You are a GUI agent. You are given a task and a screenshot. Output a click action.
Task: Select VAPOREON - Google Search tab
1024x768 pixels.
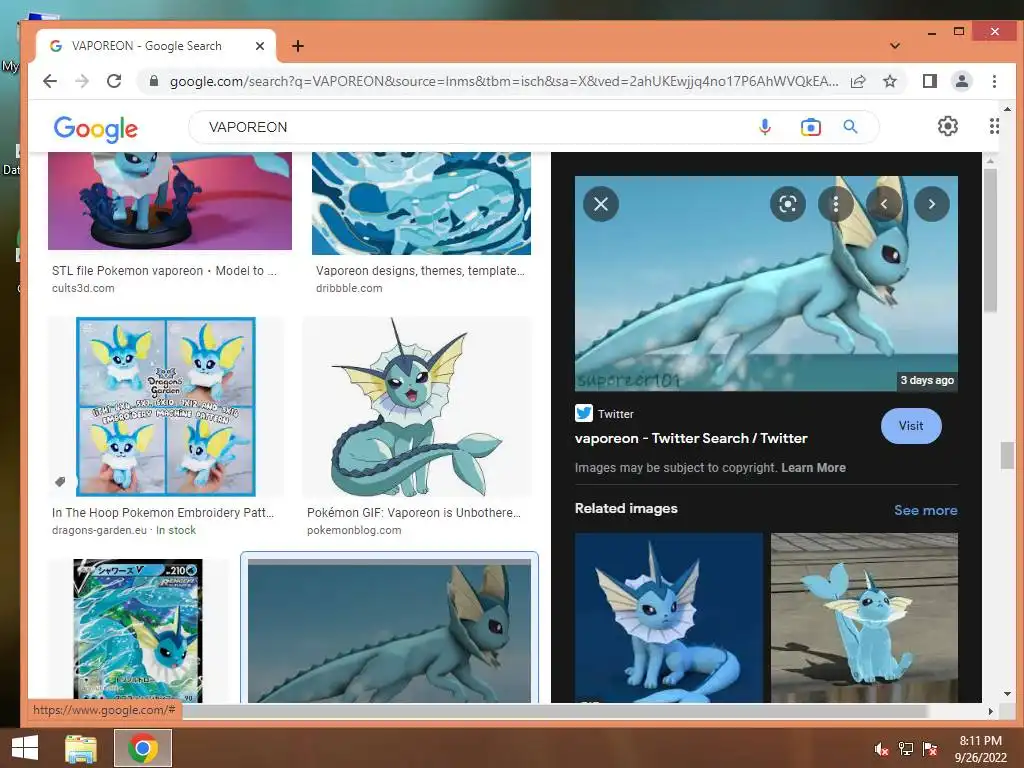point(155,46)
